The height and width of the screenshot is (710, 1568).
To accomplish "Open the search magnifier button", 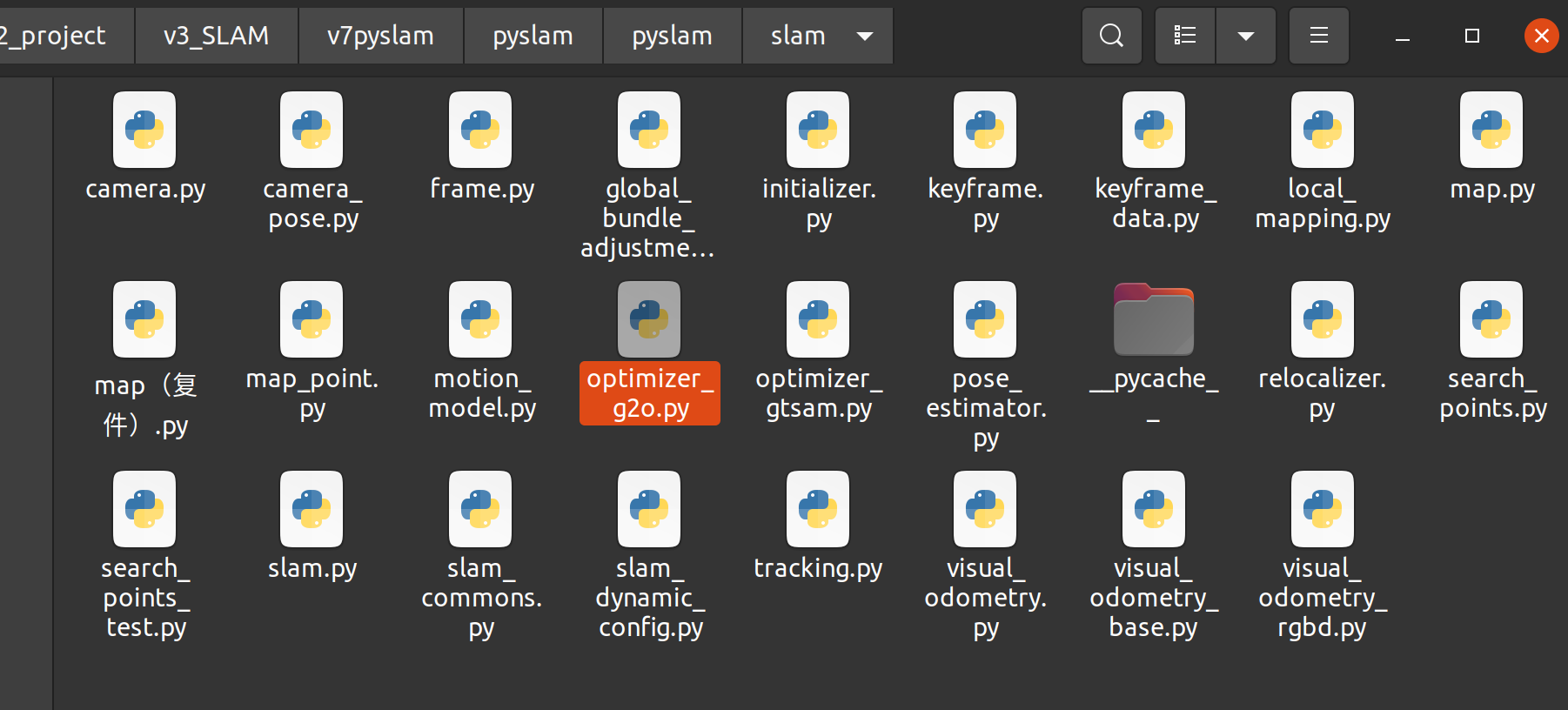I will pyautogui.click(x=1111, y=36).
